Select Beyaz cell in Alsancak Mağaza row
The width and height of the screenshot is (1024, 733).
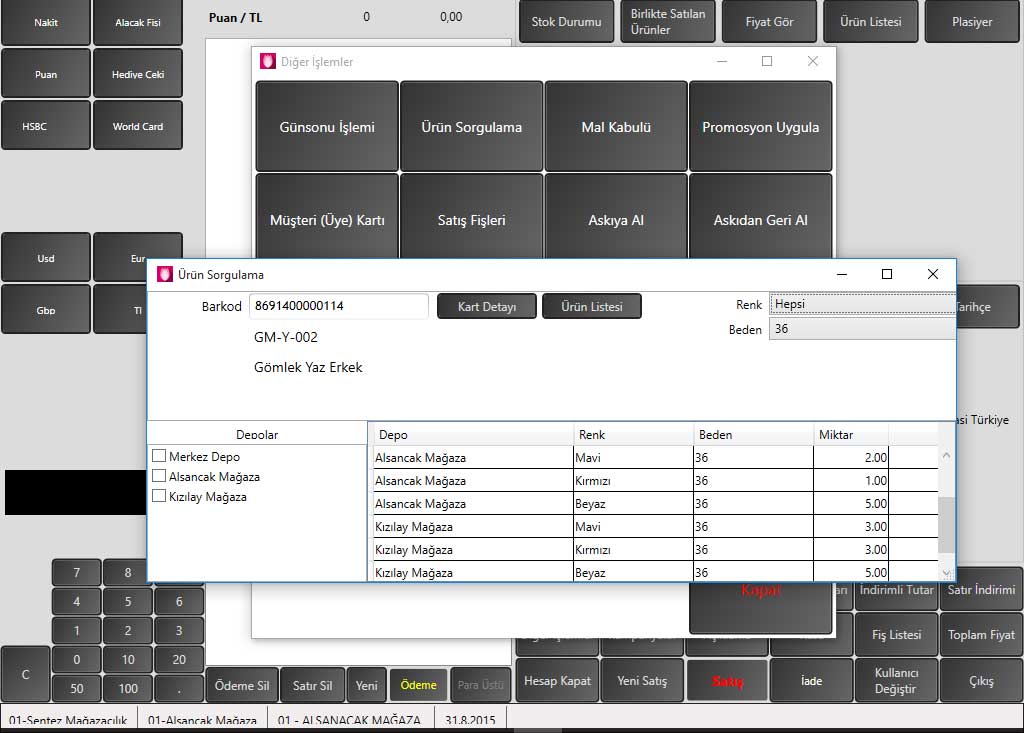633,504
